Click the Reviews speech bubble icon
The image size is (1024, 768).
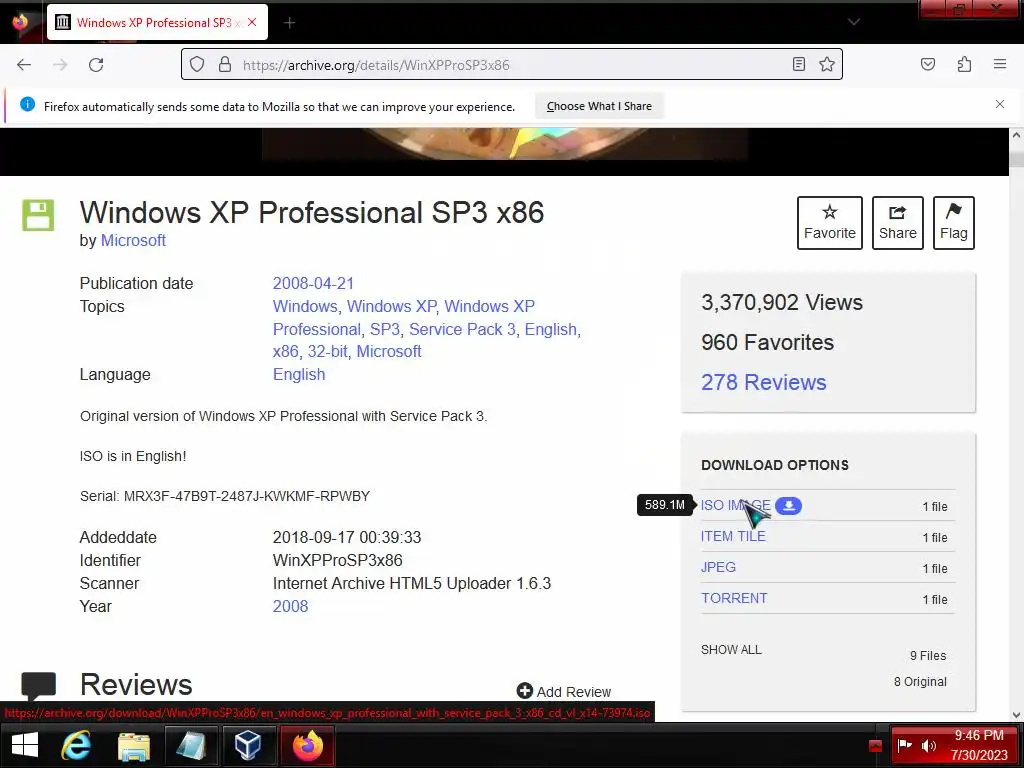[39, 686]
